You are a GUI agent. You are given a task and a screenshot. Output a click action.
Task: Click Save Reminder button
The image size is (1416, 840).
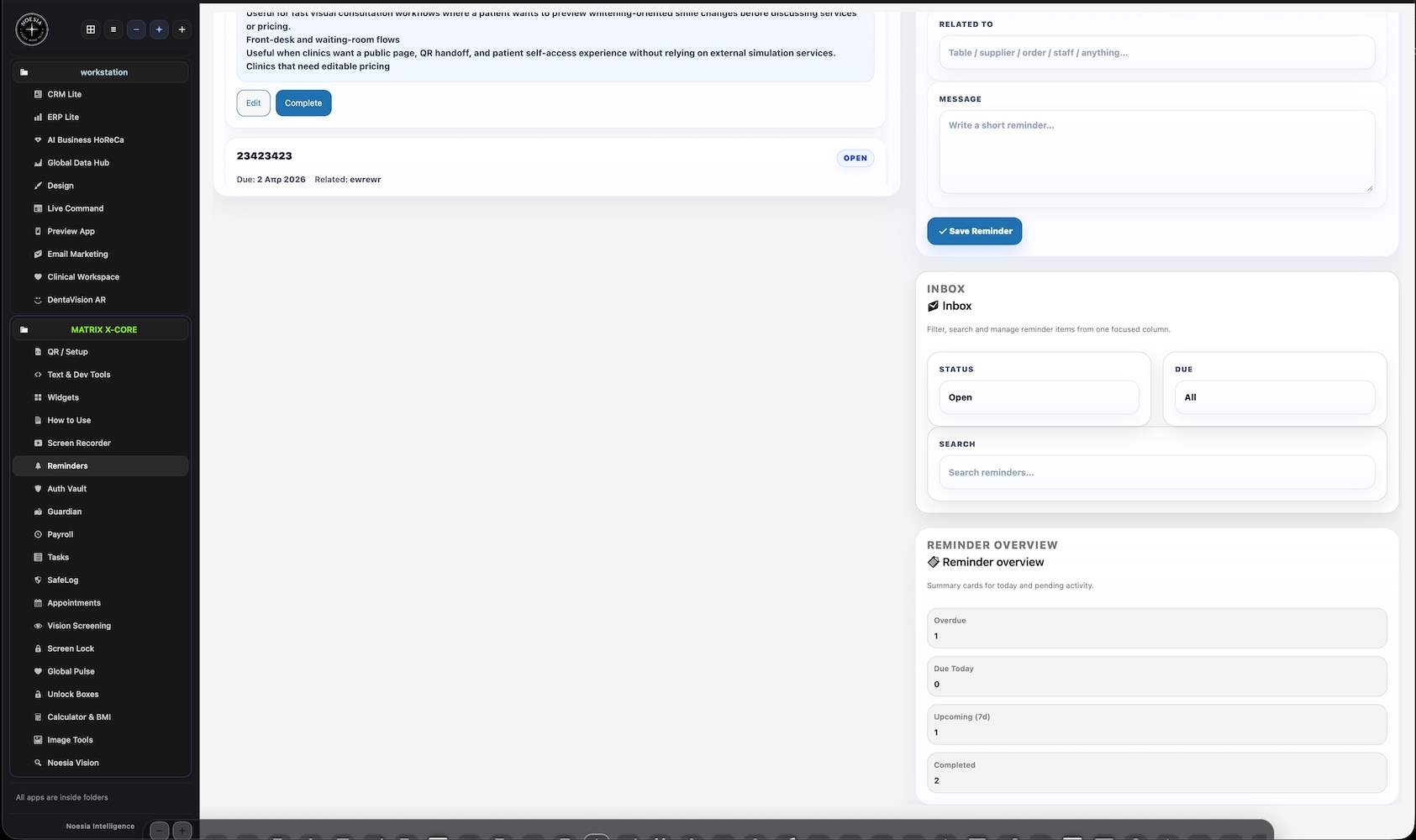click(x=975, y=231)
